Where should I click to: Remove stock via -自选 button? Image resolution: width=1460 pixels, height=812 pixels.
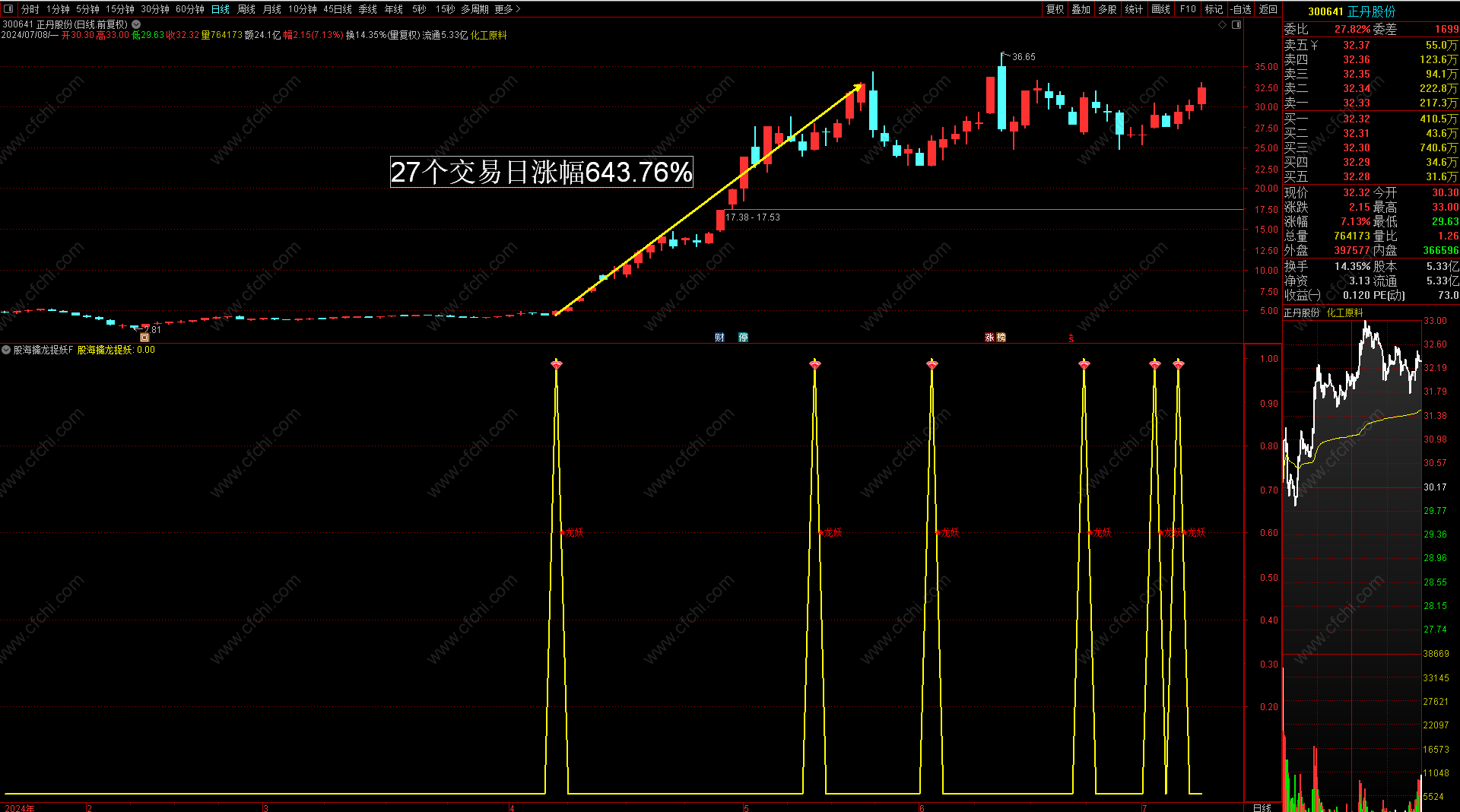(1241, 9)
